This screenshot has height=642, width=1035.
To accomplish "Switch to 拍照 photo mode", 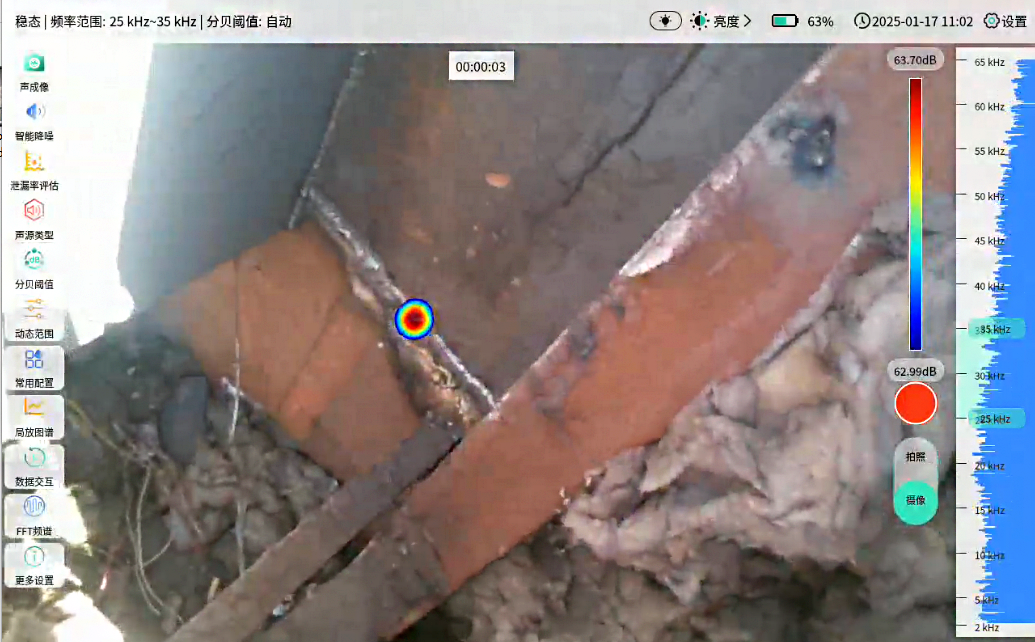I will click(915, 456).
